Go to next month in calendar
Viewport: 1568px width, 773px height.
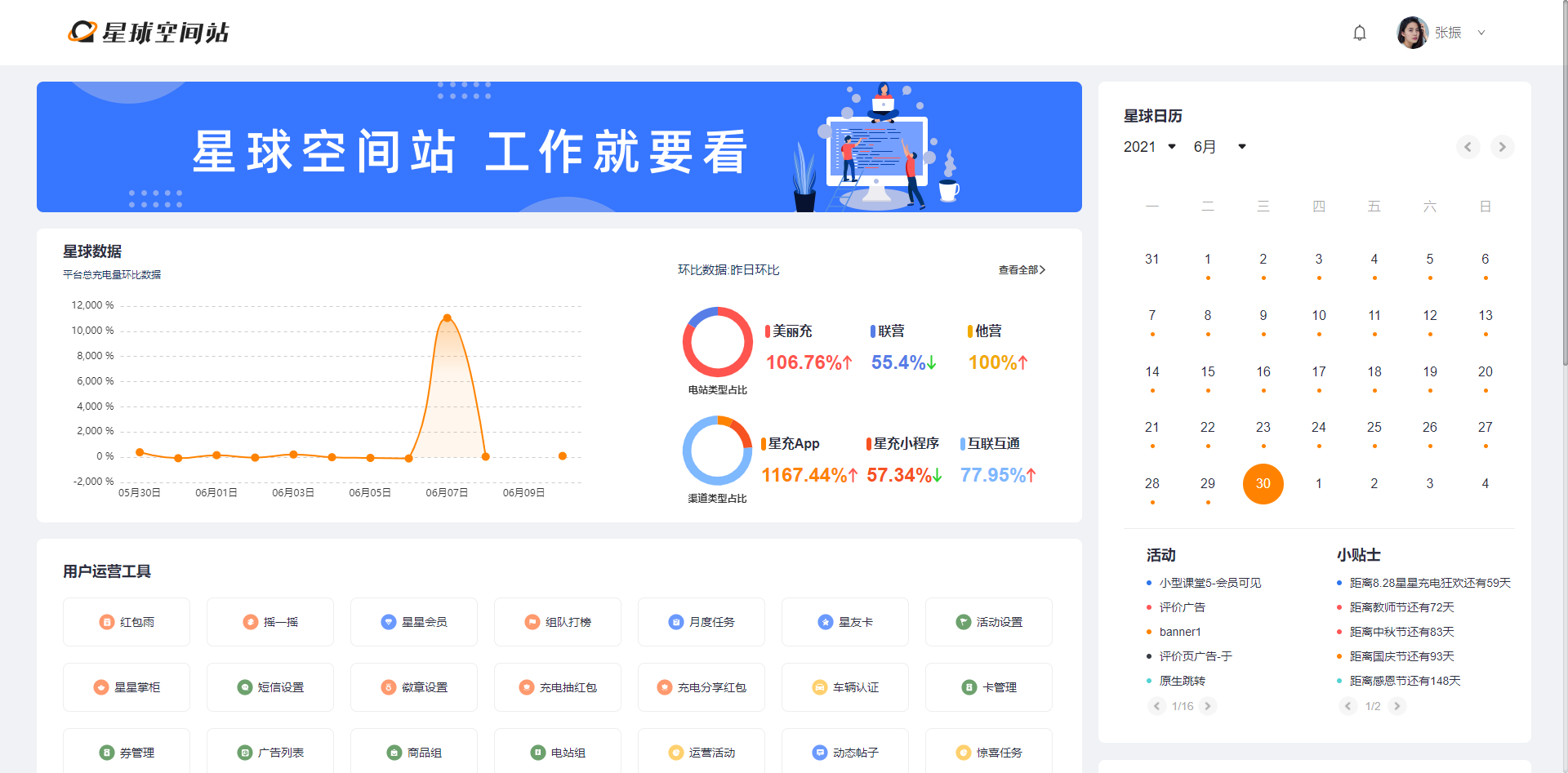tap(1502, 147)
